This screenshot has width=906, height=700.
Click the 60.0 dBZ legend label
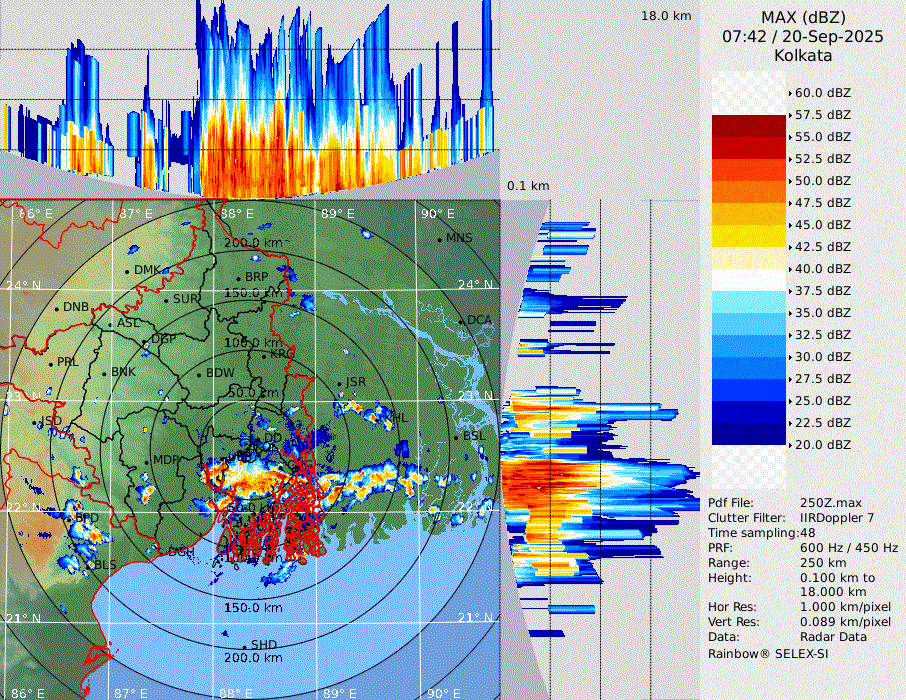point(822,93)
